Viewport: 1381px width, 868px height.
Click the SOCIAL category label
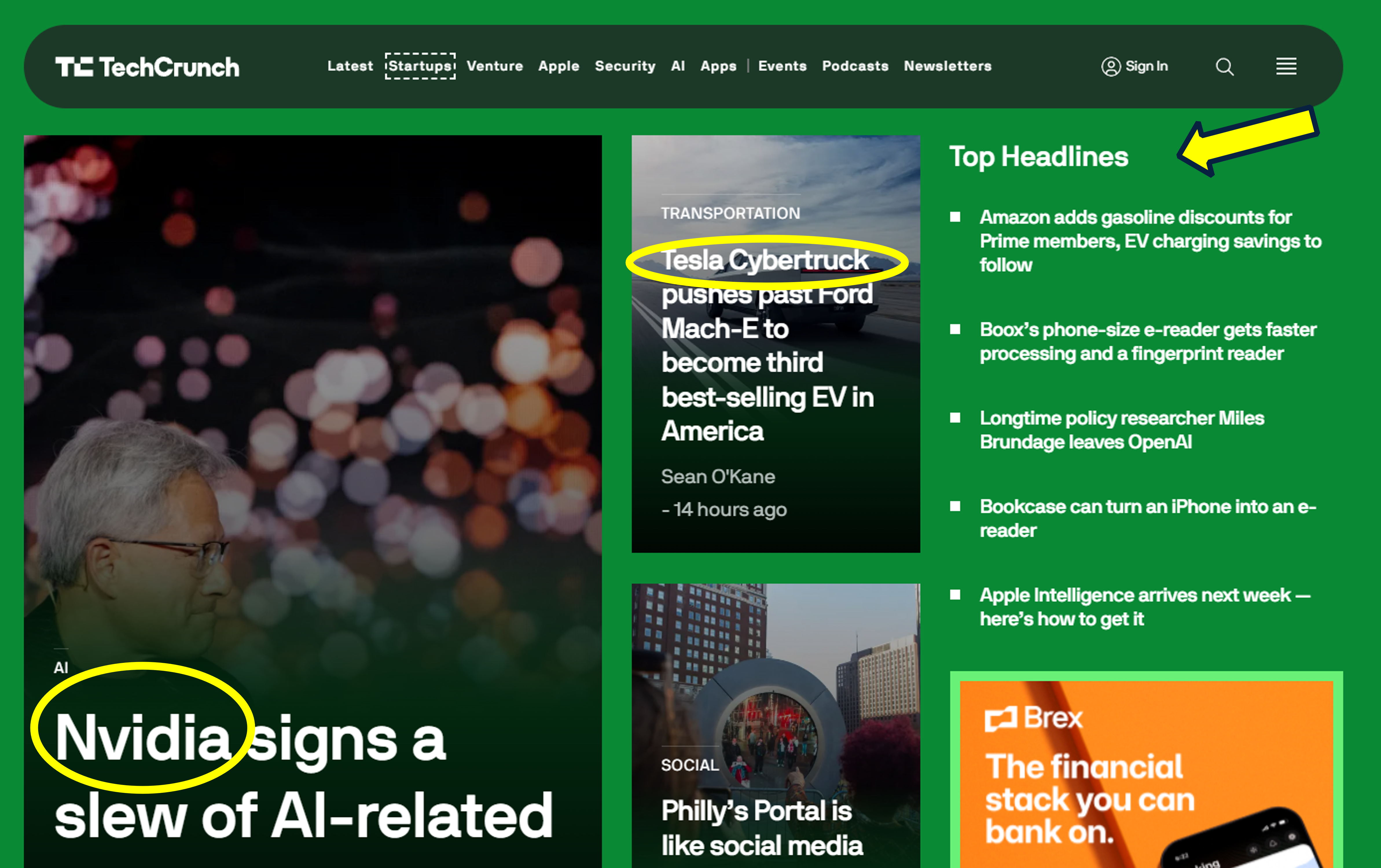(689, 765)
